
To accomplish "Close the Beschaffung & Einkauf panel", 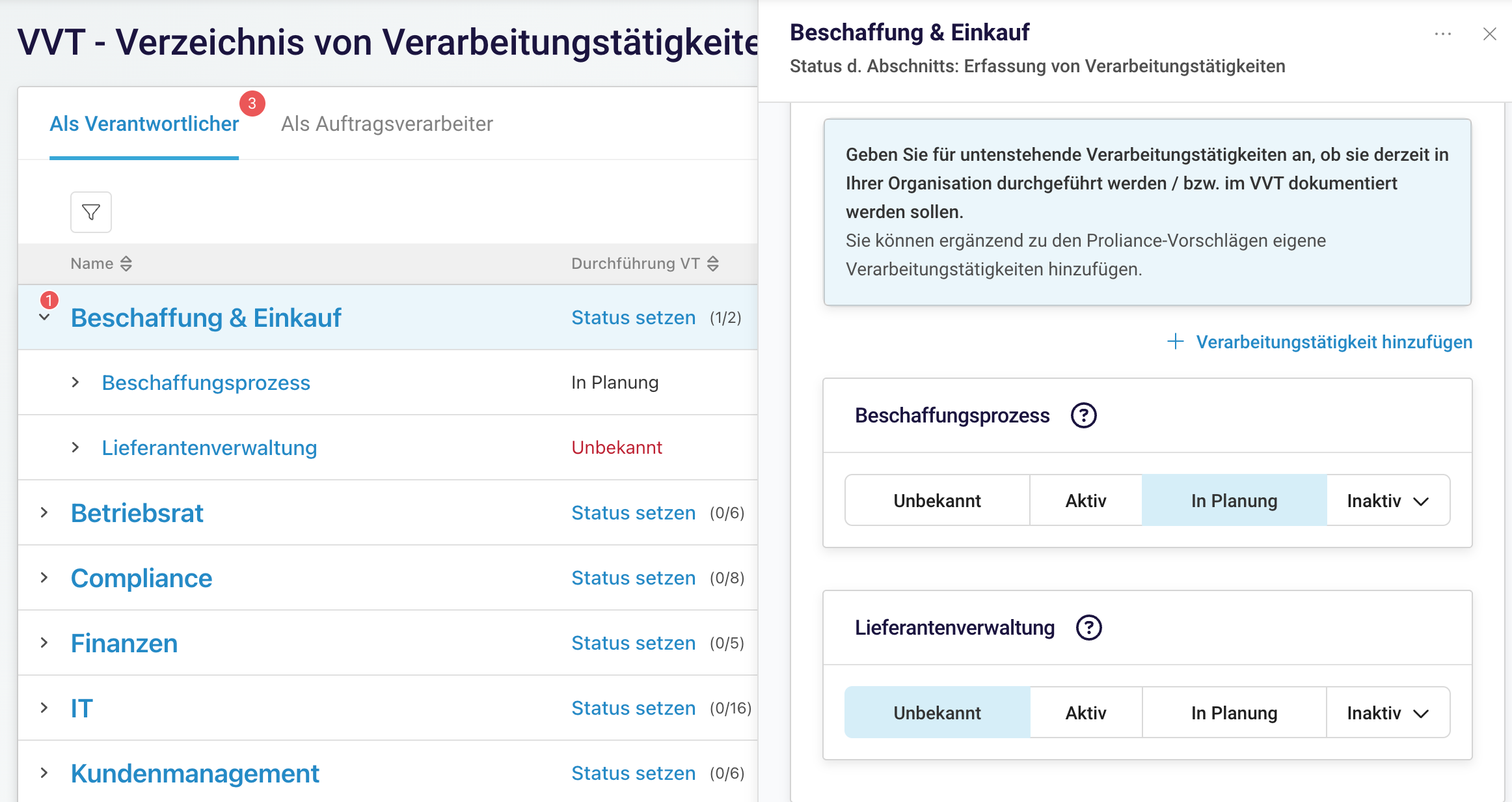I will pos(1489,34).
